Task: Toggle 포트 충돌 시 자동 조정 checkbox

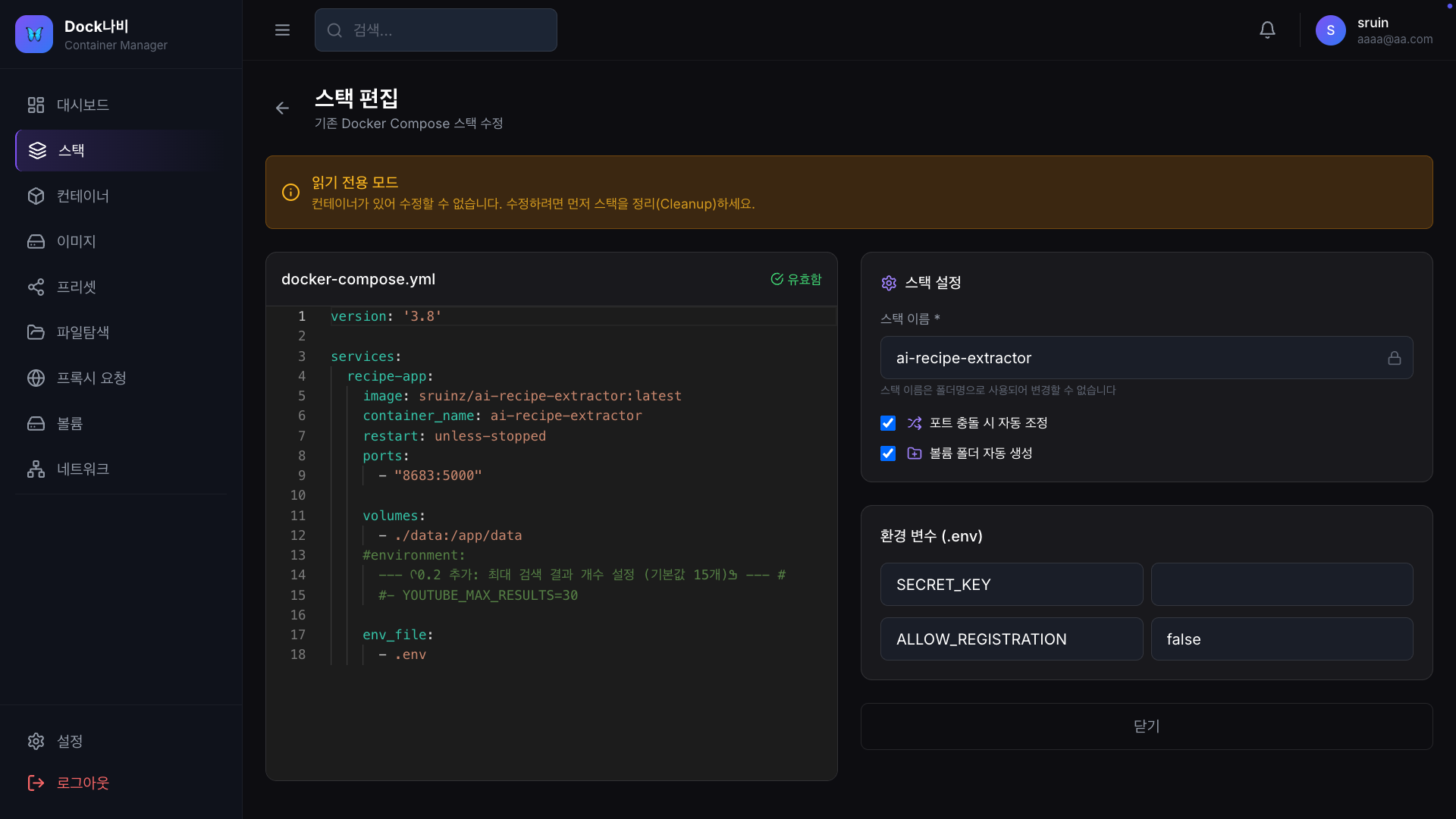Action: pyautogui.click(x=888, y=423)
